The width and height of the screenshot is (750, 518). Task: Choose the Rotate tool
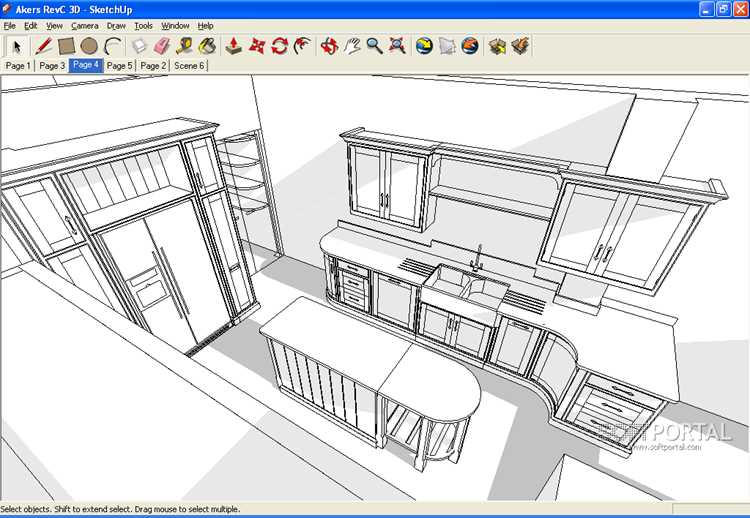279,46
